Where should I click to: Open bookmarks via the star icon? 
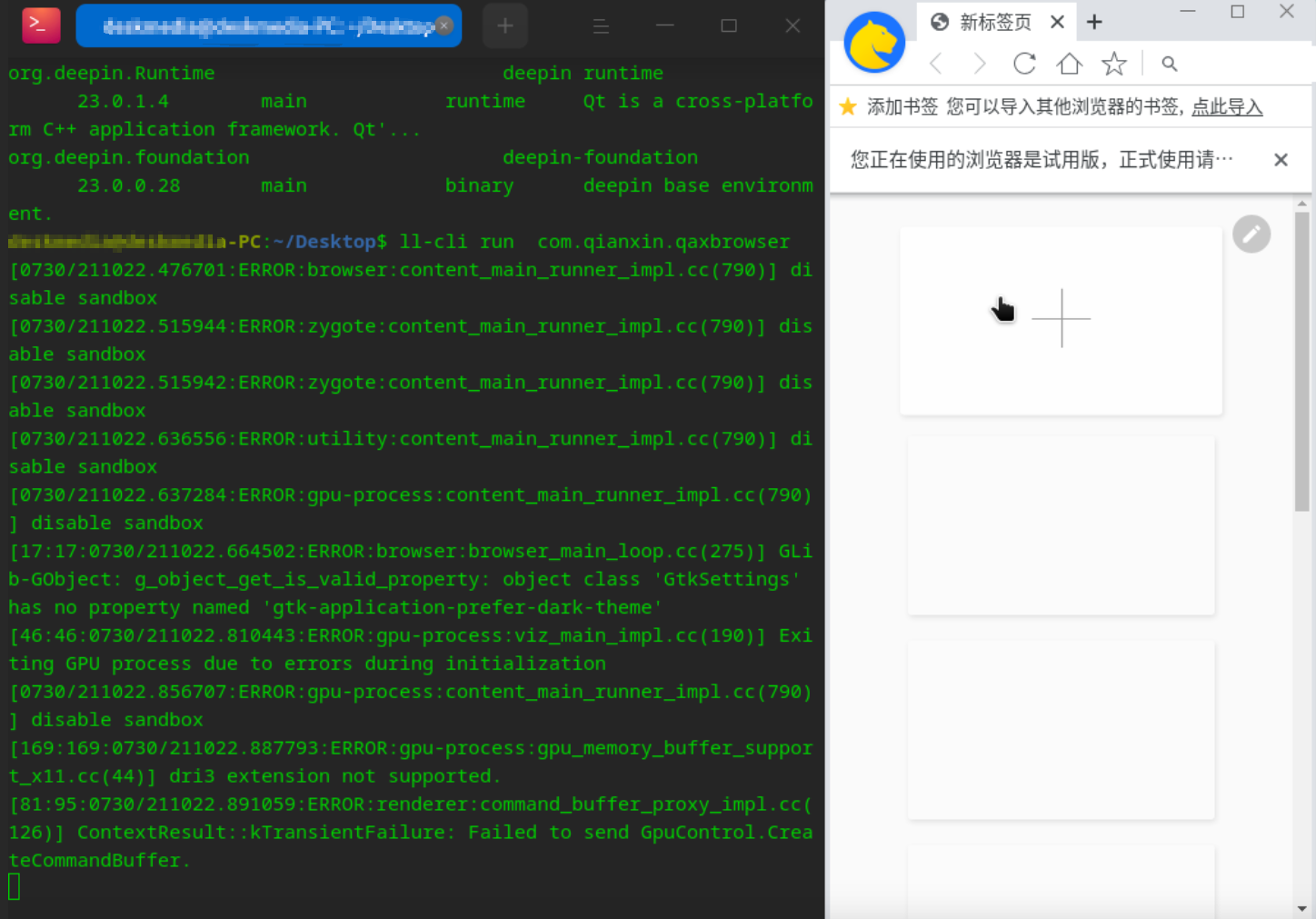pos(1114,64)
